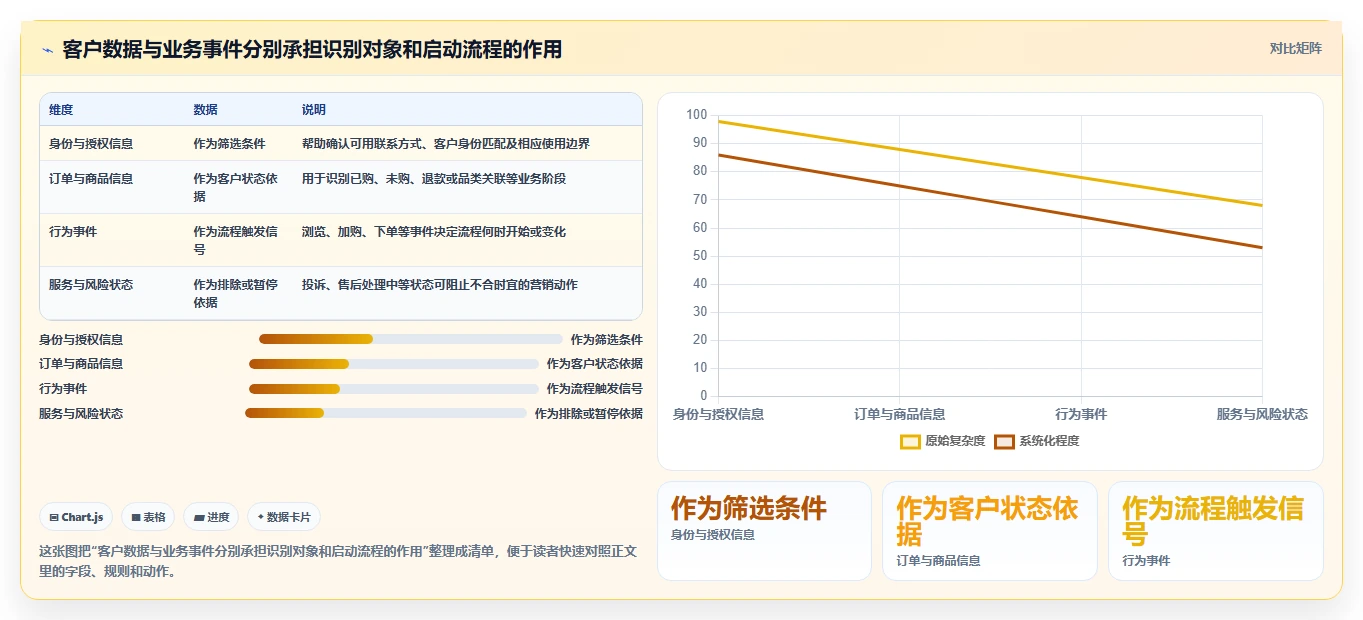
Task: Click chart x-axis label 订单与商品信息
Action: pos(900,414)
